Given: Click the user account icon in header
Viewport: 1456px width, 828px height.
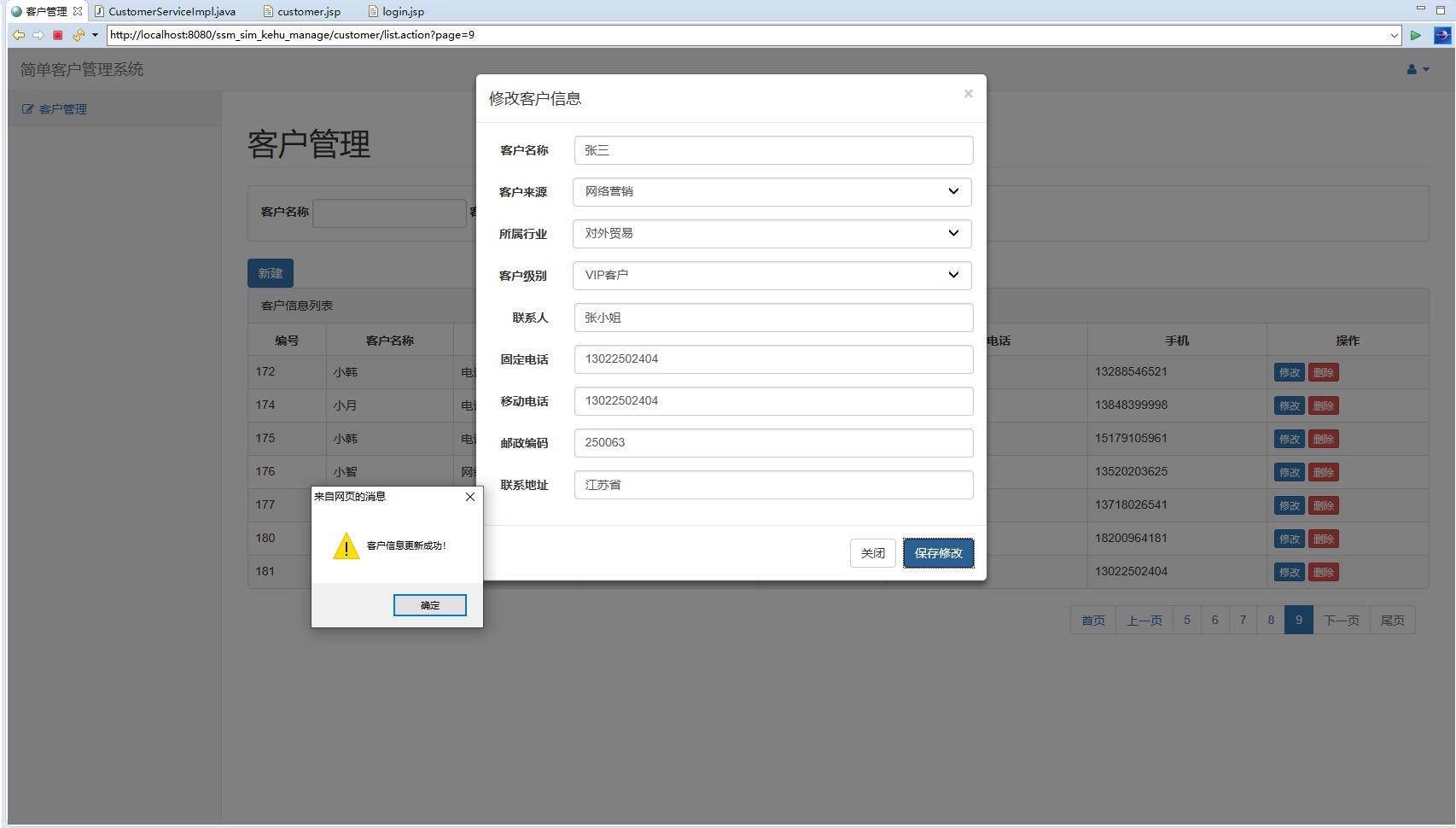Looking at the screenshot, I should [1411, 68].
